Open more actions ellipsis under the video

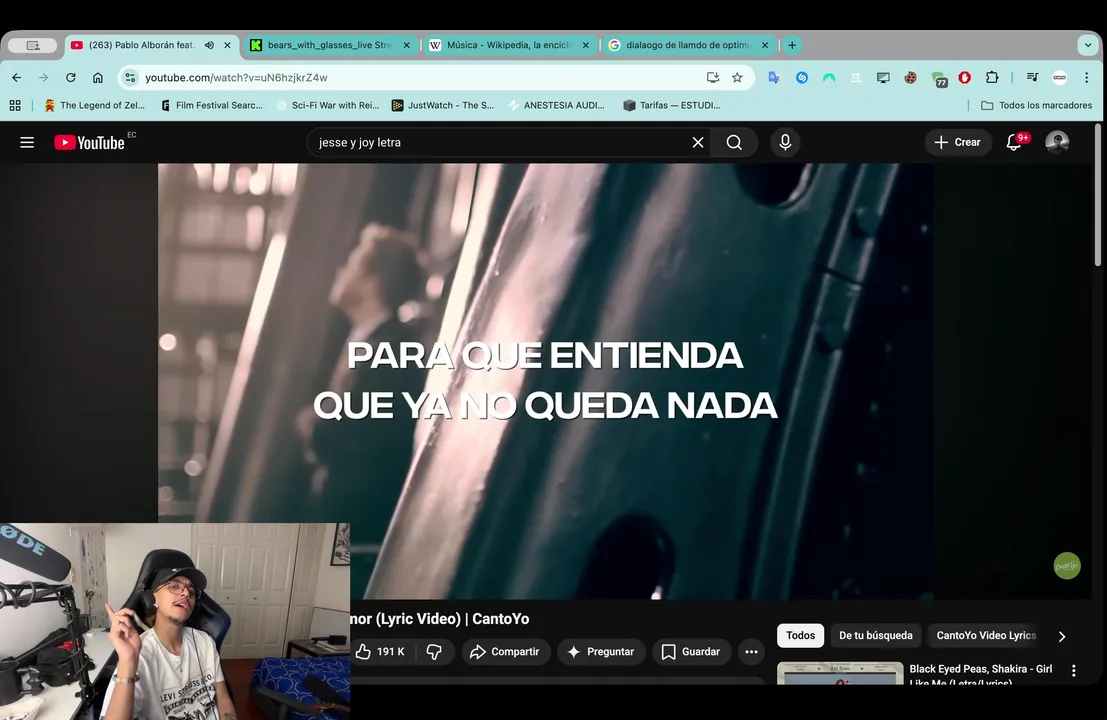tap(751, 652)
